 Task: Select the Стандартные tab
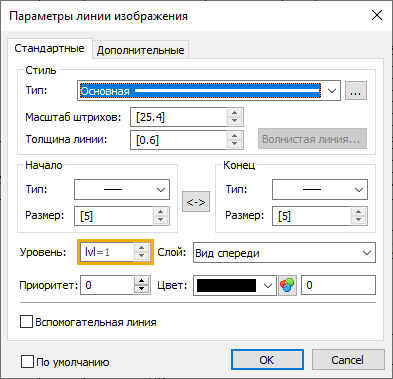49,48
